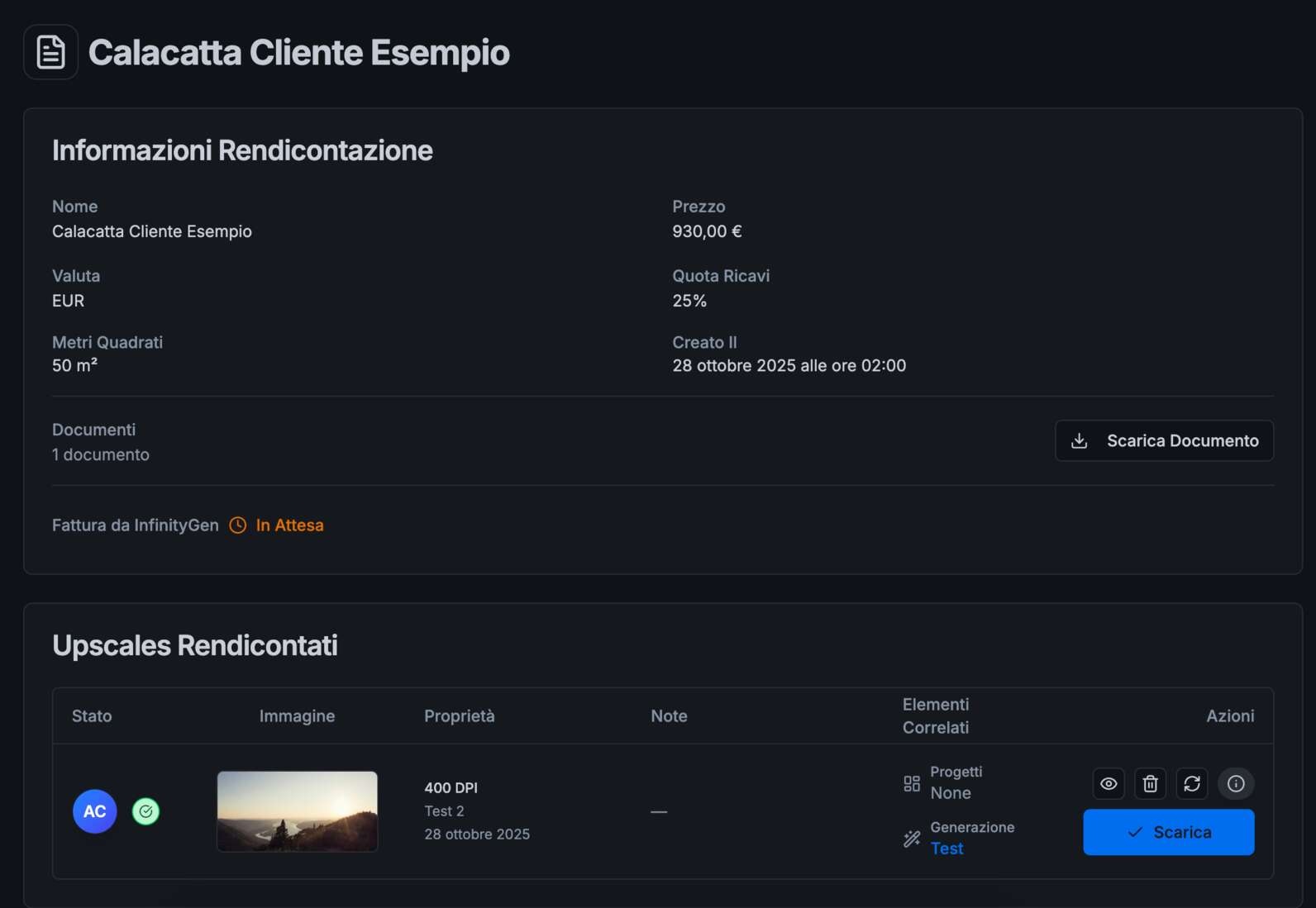Click the Proprietà column header
Screen dimensions: 1316x908
coord(459,716)
